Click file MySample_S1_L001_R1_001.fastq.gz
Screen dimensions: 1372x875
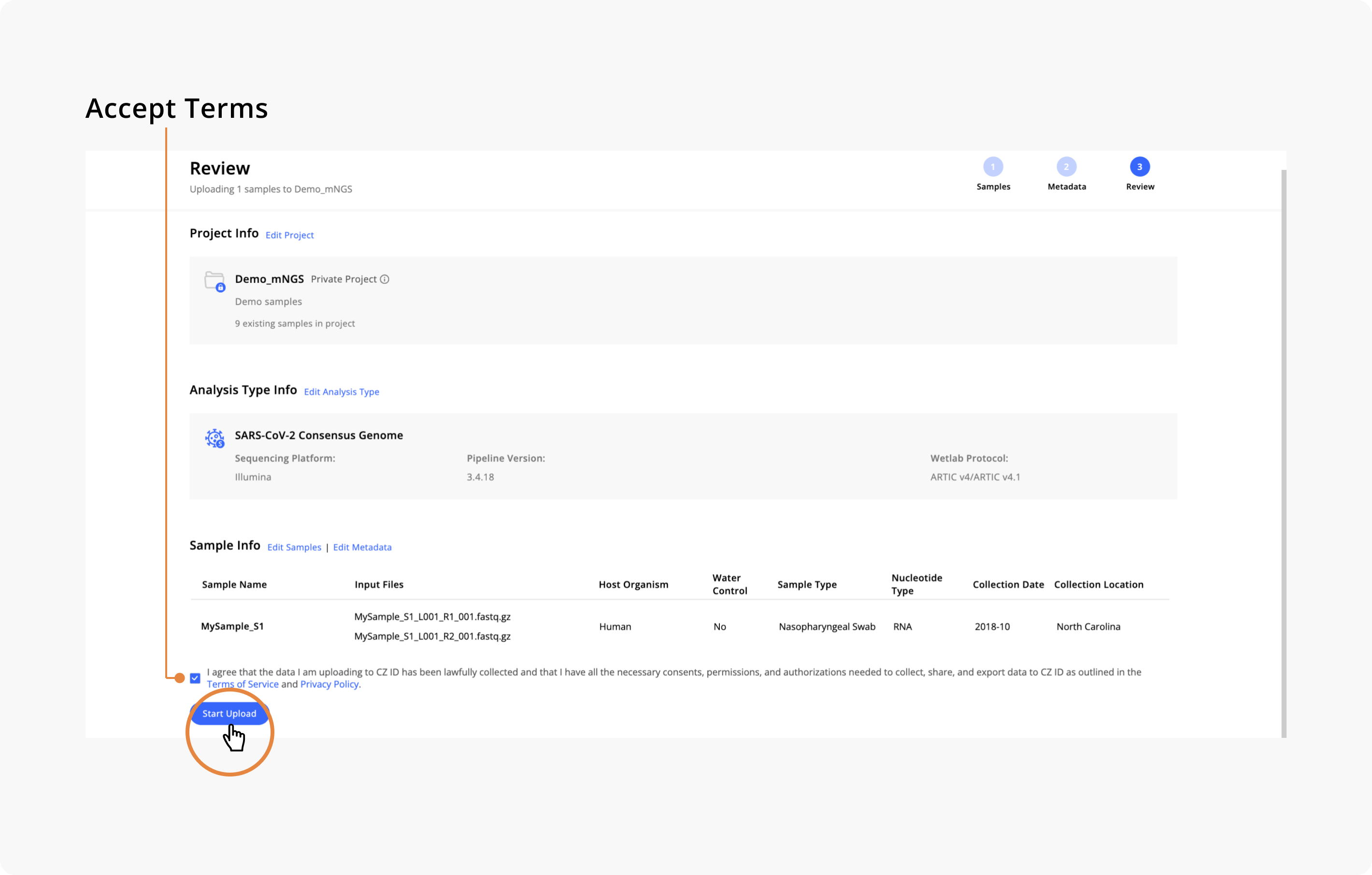432,617
